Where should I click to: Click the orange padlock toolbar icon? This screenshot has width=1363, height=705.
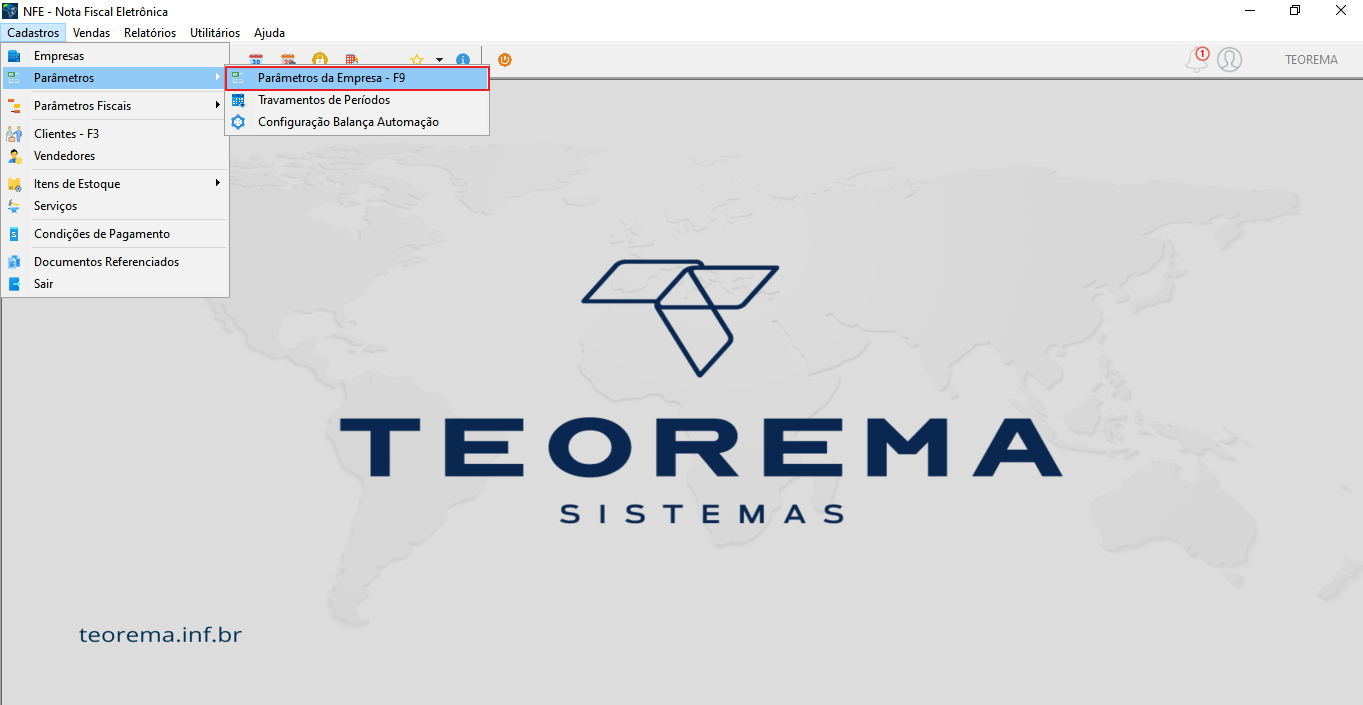click(320, 59)
